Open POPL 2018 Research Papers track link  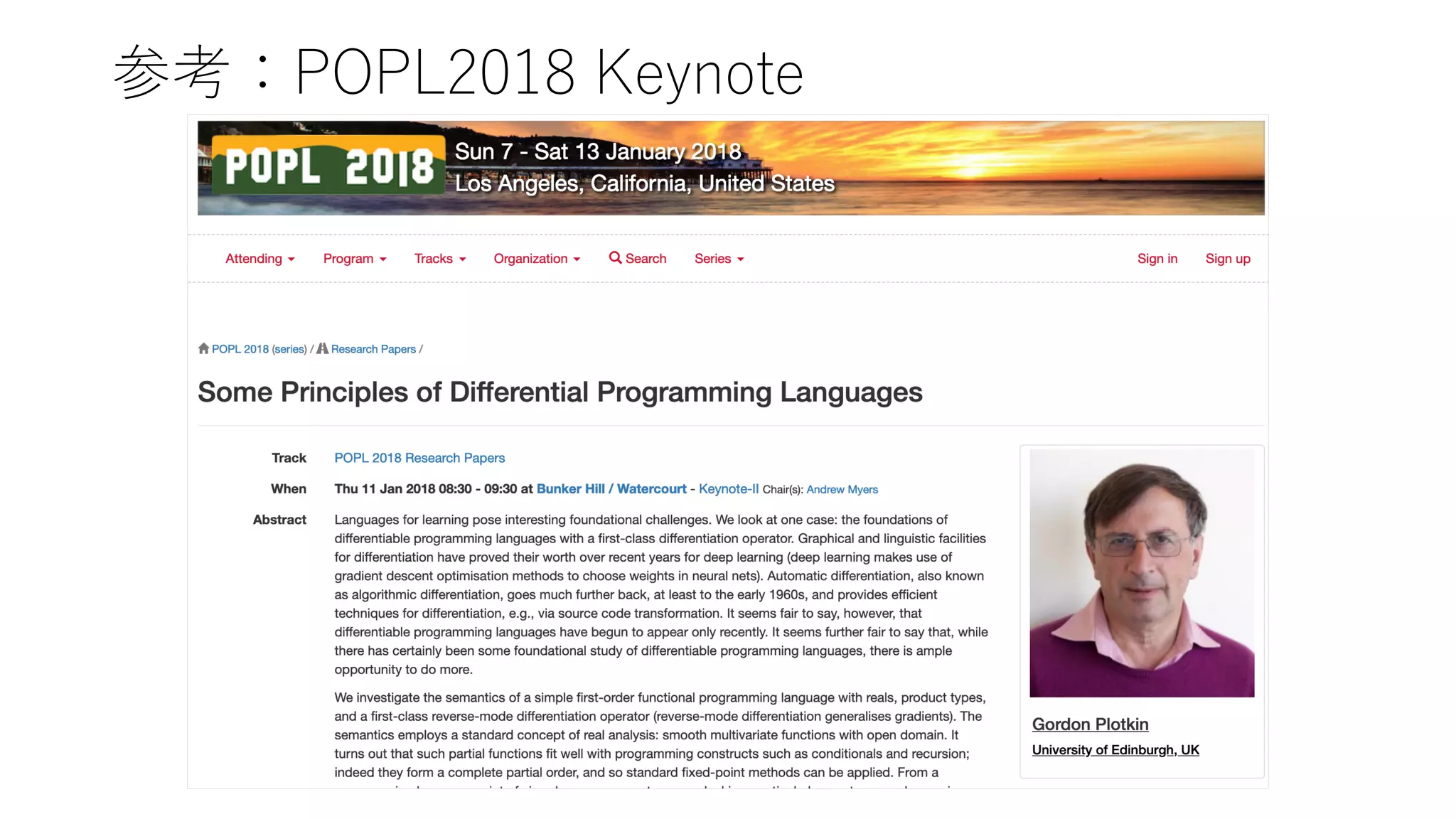click(419, 458)
